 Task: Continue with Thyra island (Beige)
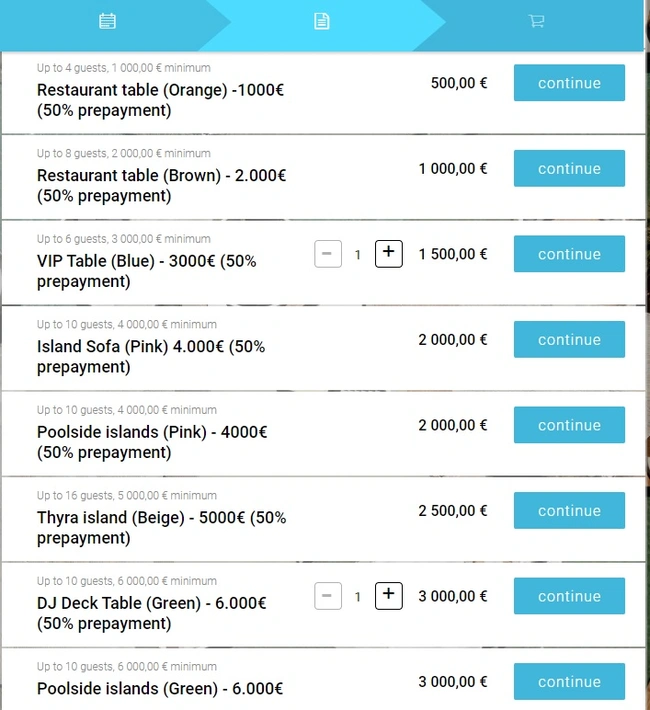coord(569,511)
